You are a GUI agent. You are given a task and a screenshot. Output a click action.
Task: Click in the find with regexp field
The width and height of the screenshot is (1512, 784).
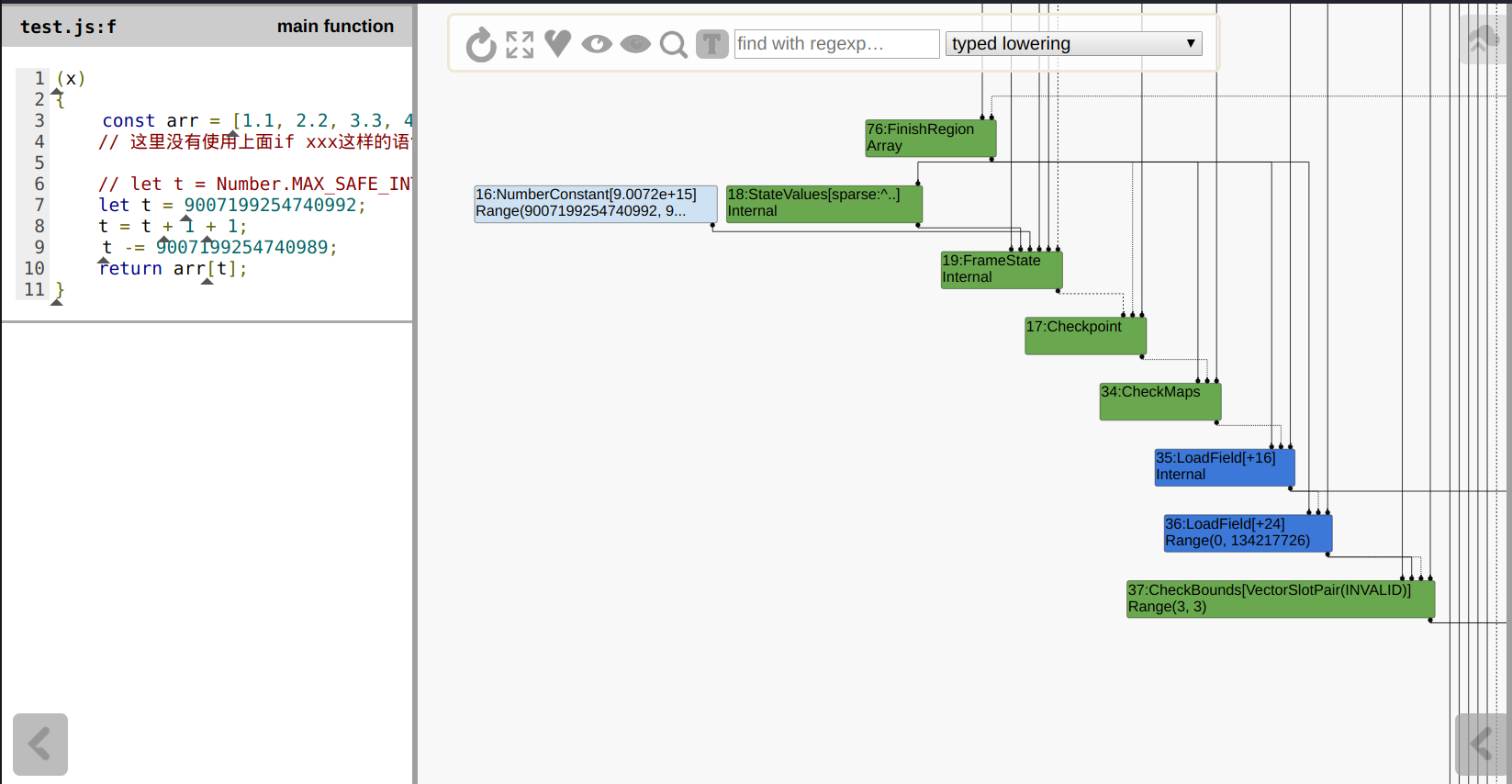tap(836, 44)
